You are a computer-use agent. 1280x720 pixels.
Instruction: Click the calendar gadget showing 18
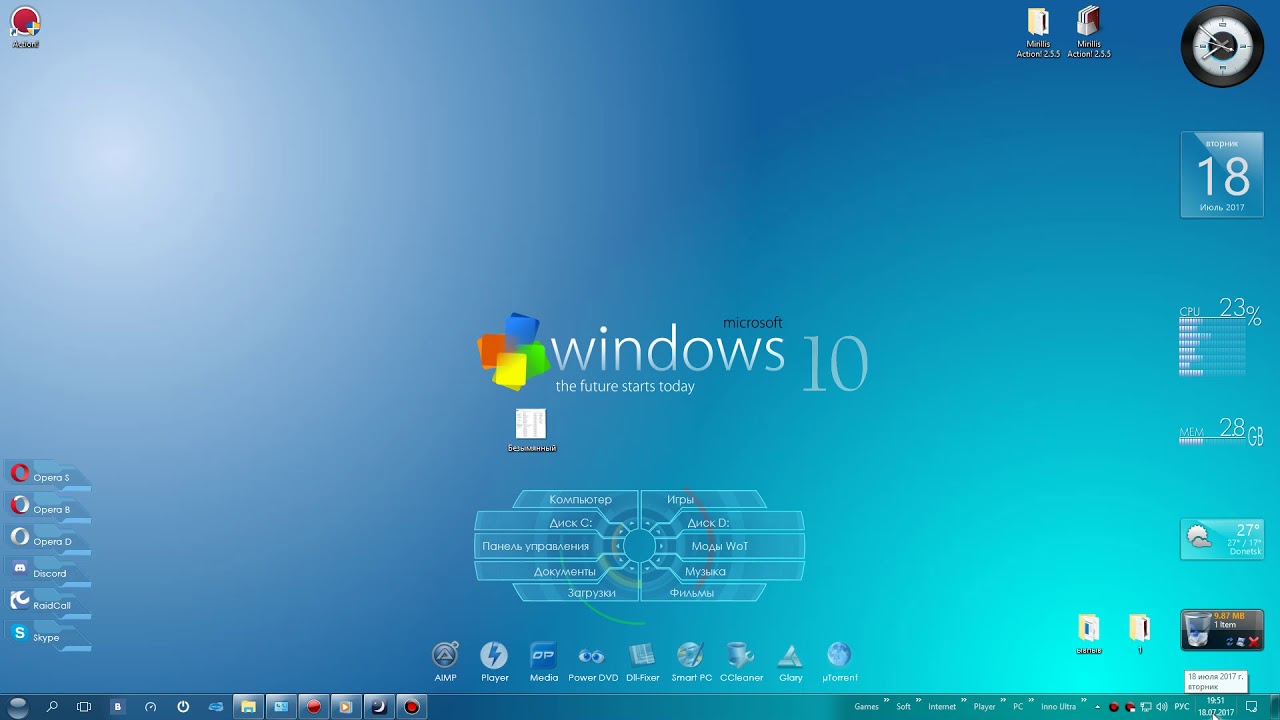pos(1222,175)
